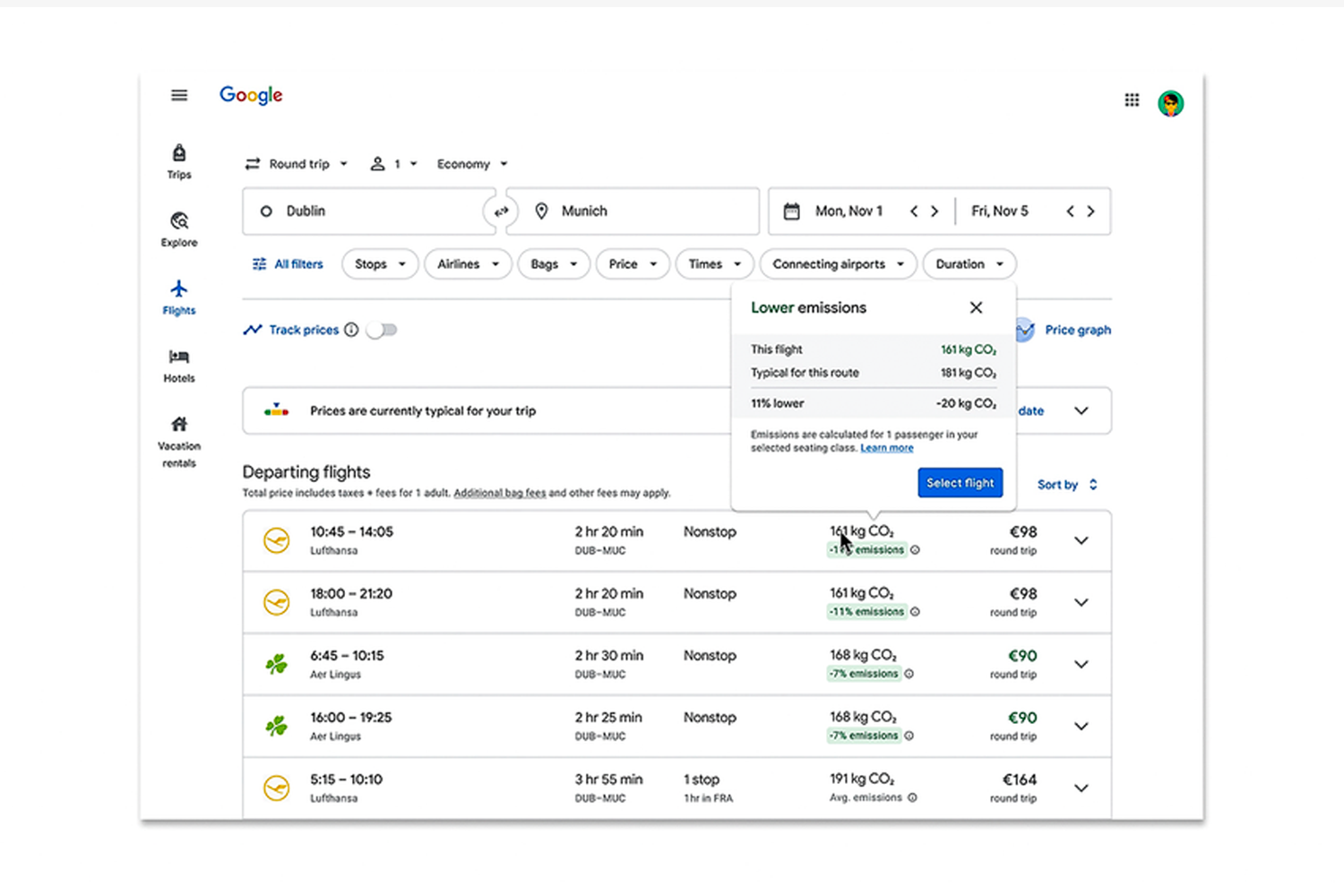This screenshot has width=1344, height=896.
Task: Enable the Track prices toggle
Action: click(x=382, y=330)
